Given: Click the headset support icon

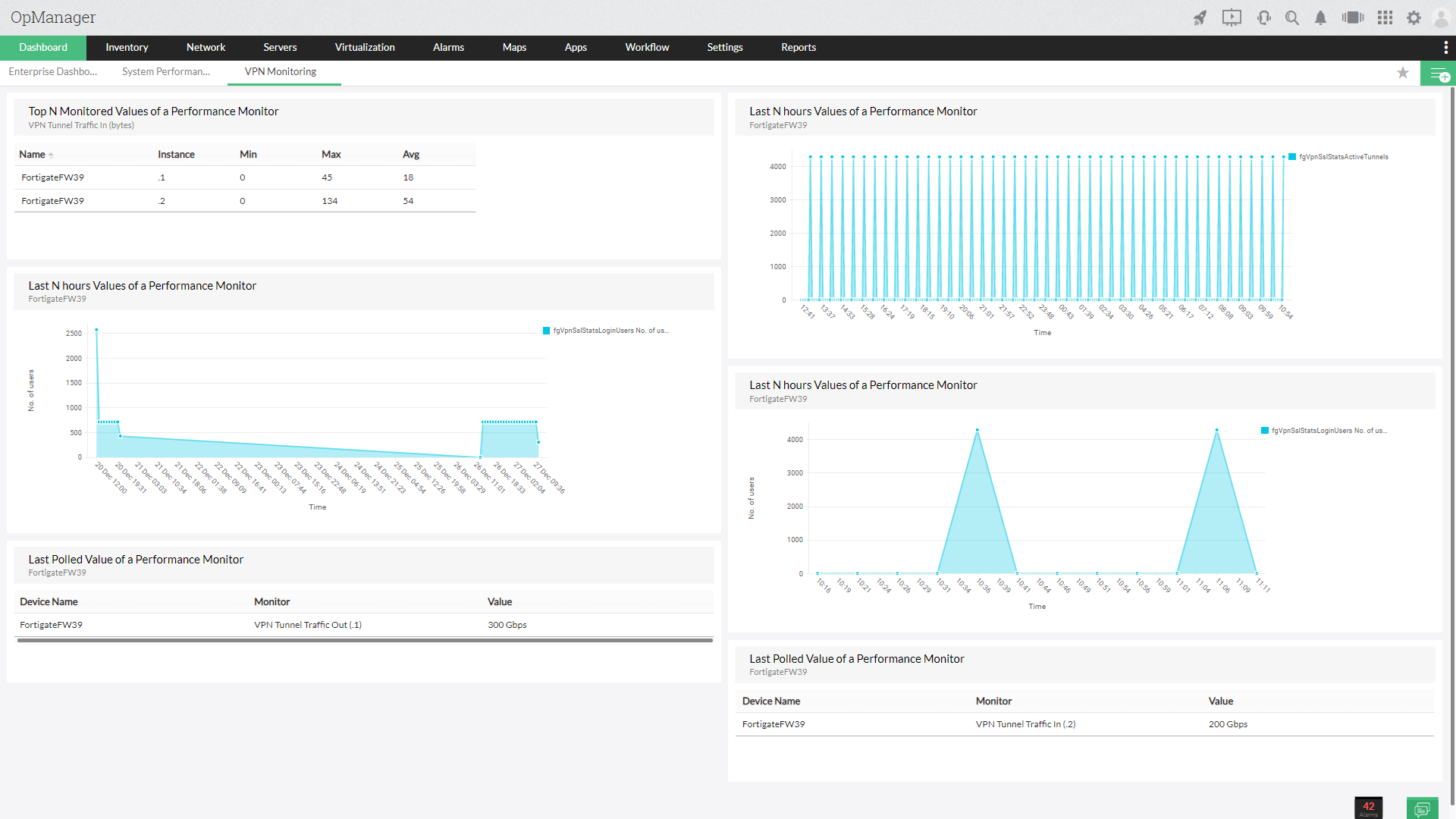Looking at the screenshot, I should coord(1263,17).
